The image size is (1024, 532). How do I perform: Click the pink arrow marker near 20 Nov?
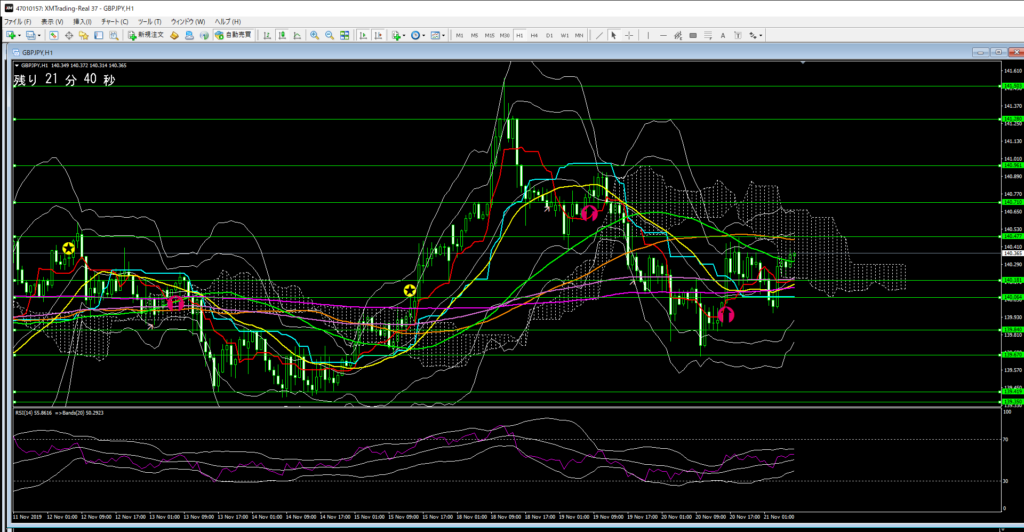(x=726, y=316)
